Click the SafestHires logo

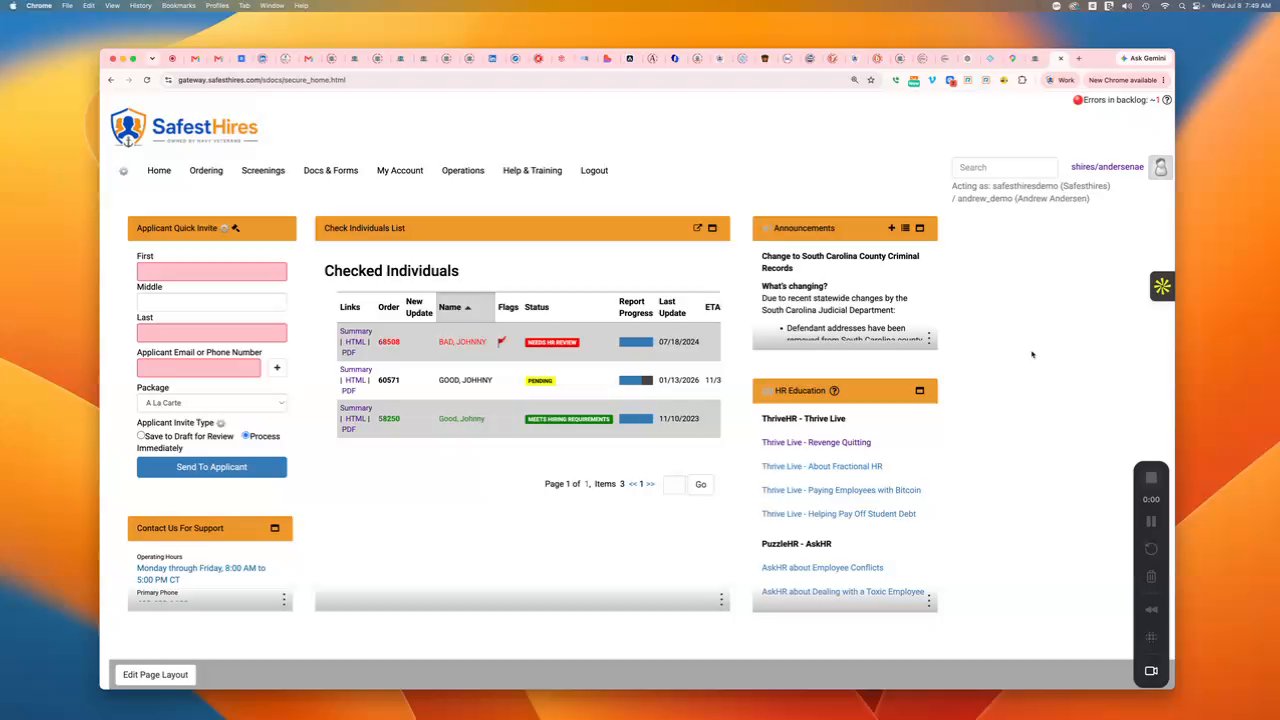184,128
